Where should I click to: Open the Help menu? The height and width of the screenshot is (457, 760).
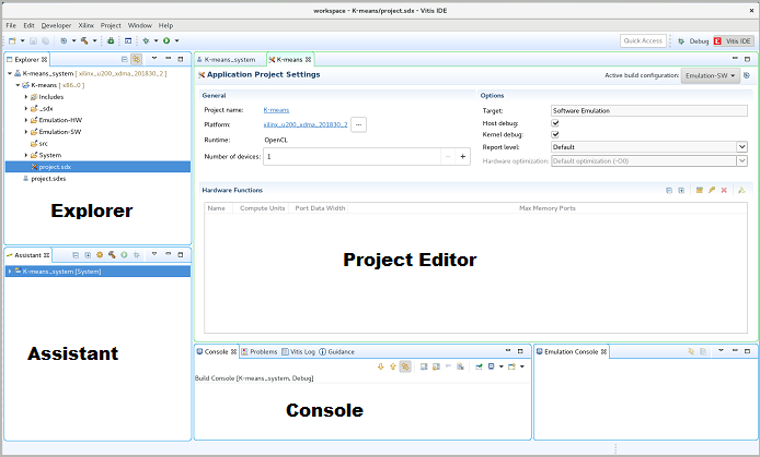click(x=166, y=25)
